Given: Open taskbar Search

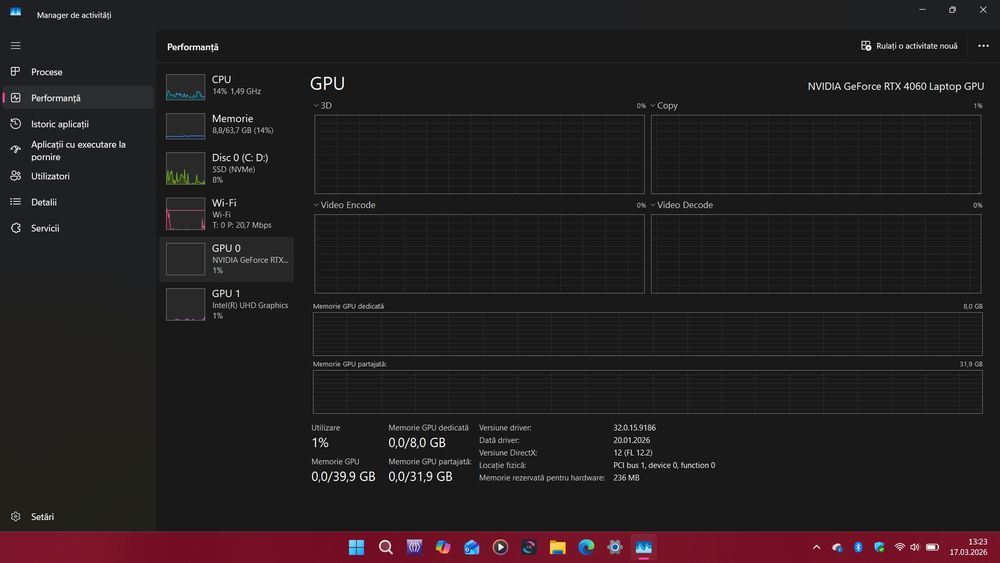Looking at the screenshot, I should click(x=385, y=547).
